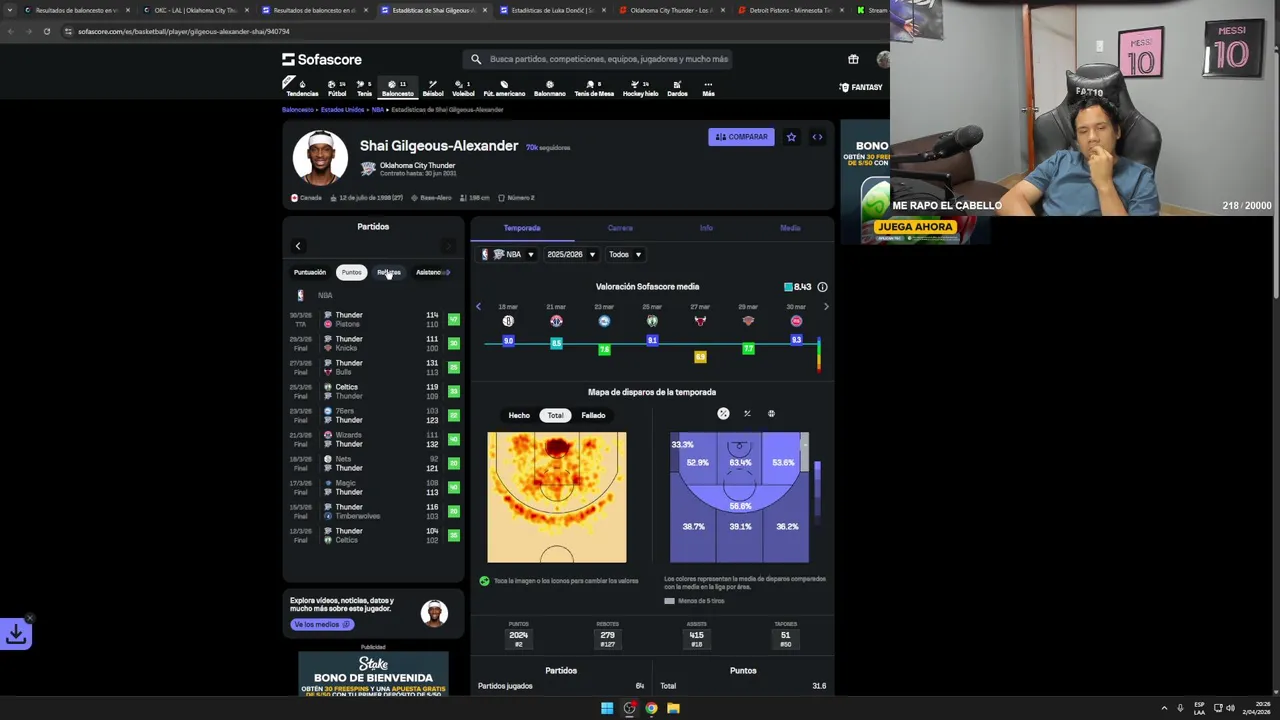Open the FANTASY section
Screen dimensions: 1280x720
[x=861, y=87]
